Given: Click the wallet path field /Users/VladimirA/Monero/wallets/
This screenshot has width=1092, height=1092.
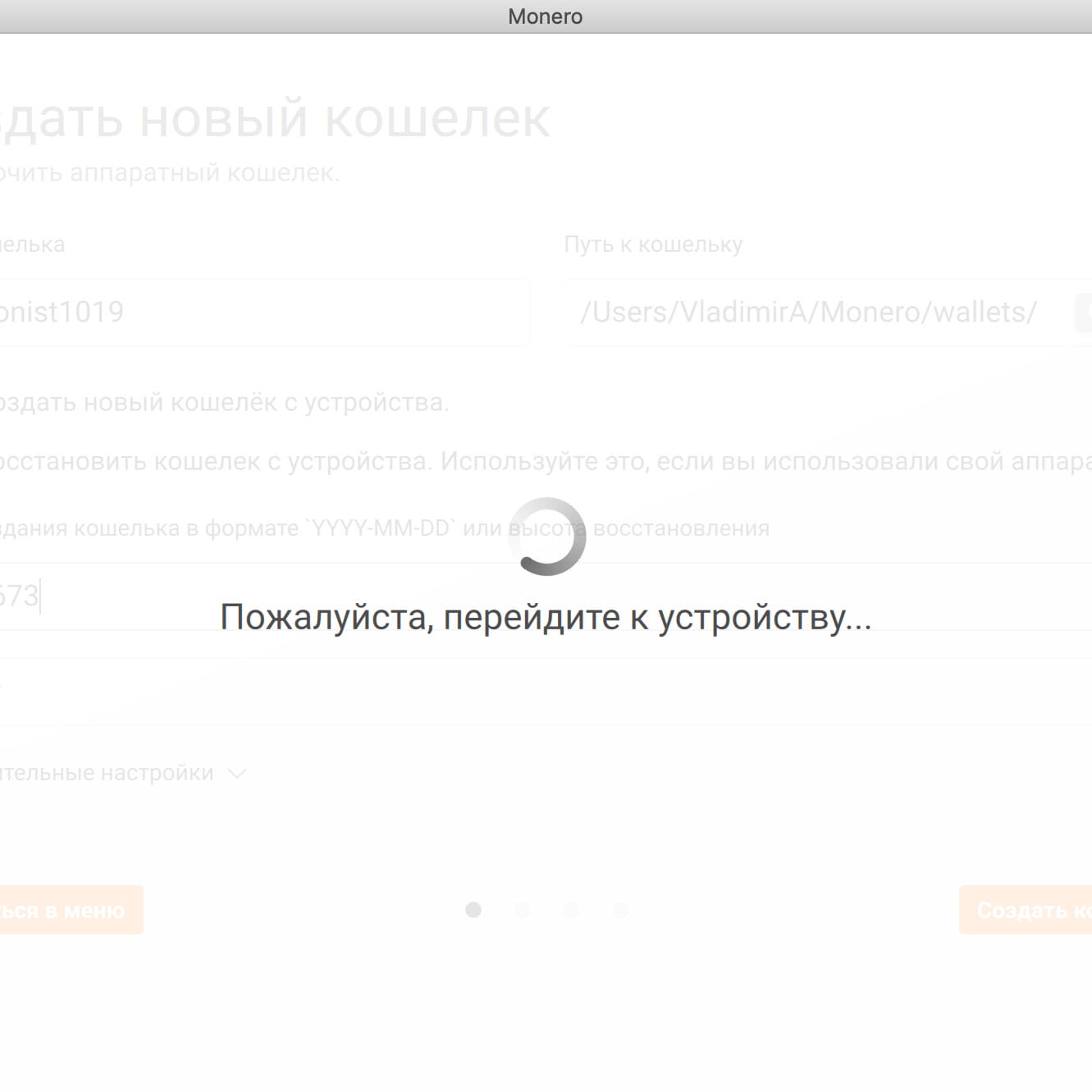Looking at the screenshot, I should coord(827,313).
